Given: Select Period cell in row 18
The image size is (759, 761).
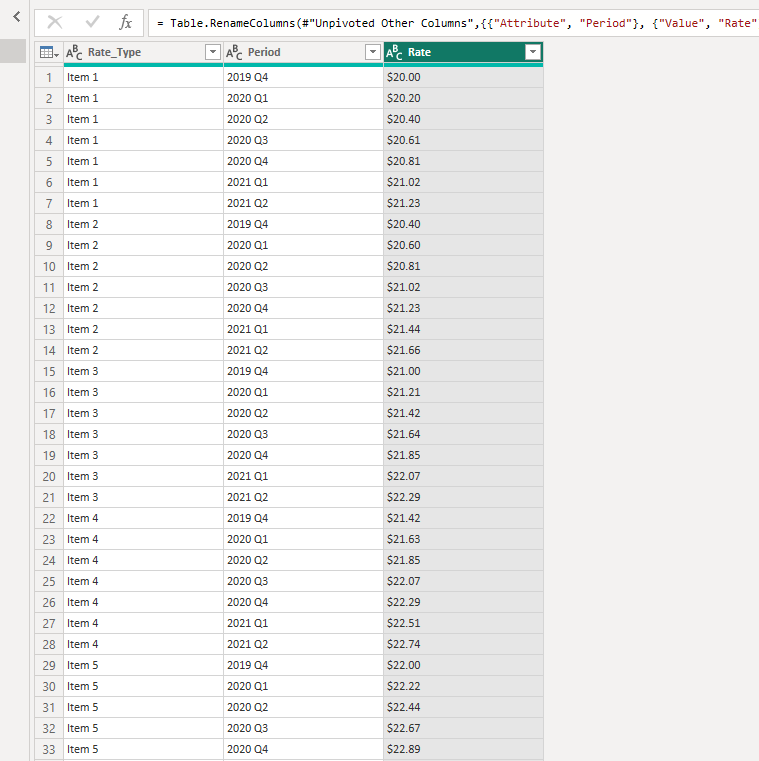Looking at the screenshot, I should 303,434.
